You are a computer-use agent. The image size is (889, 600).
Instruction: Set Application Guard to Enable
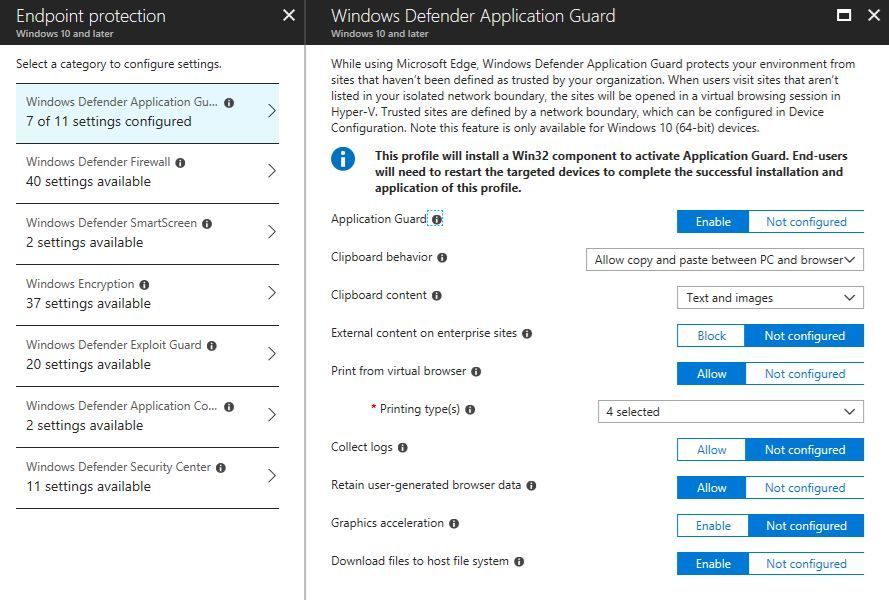[x=713, y=222]
